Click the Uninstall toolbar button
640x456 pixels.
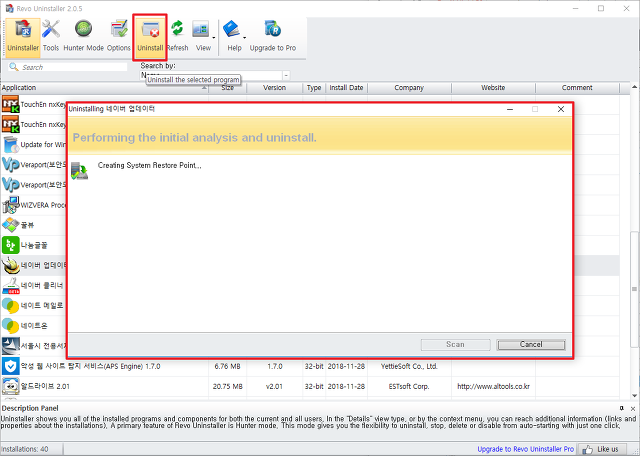(150, 36)
